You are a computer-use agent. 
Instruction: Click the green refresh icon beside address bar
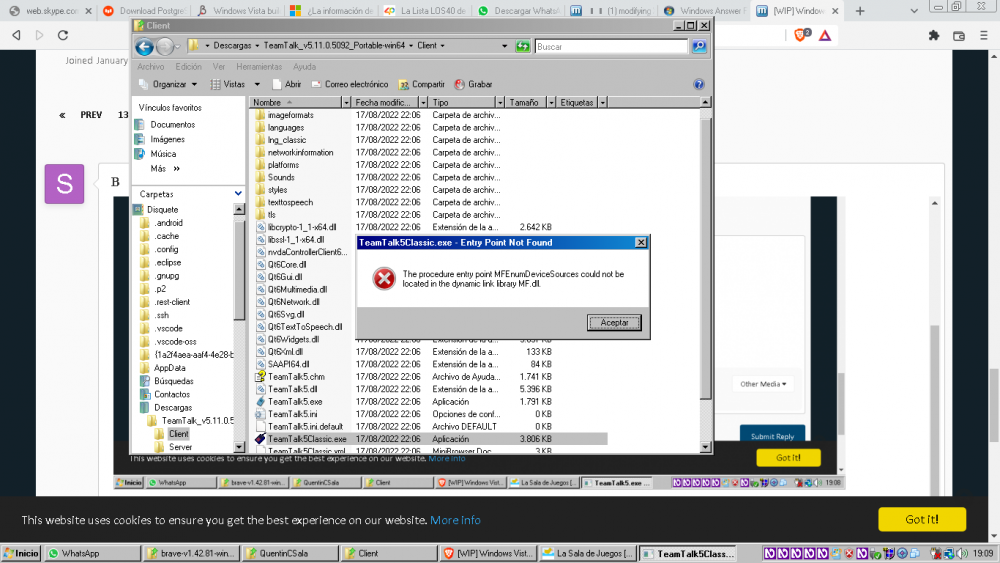coord(522,46)
